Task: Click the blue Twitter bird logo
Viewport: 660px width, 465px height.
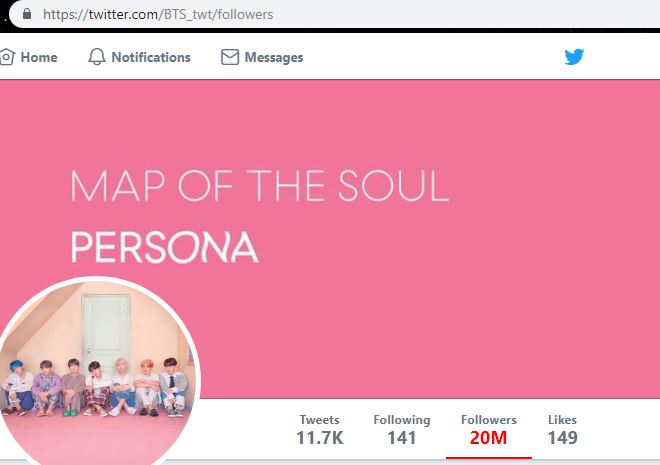Action: (574, 57)
